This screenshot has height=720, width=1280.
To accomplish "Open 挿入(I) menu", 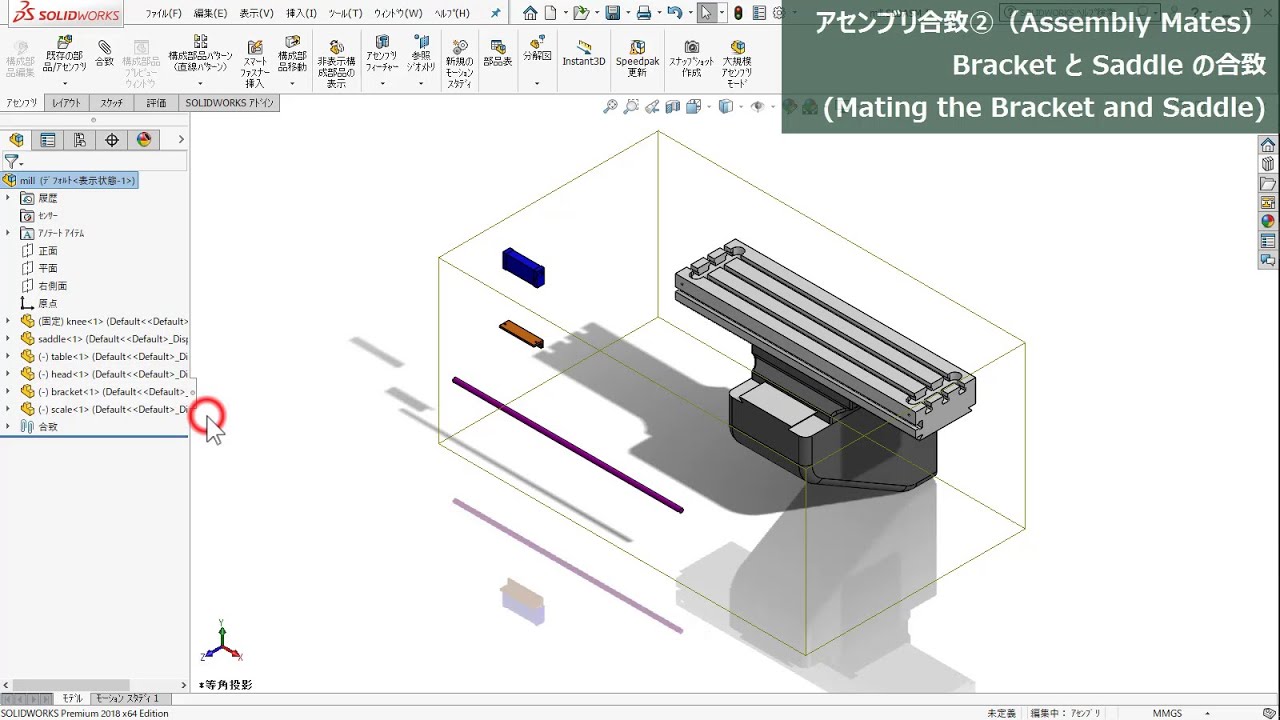I will 302,13.
